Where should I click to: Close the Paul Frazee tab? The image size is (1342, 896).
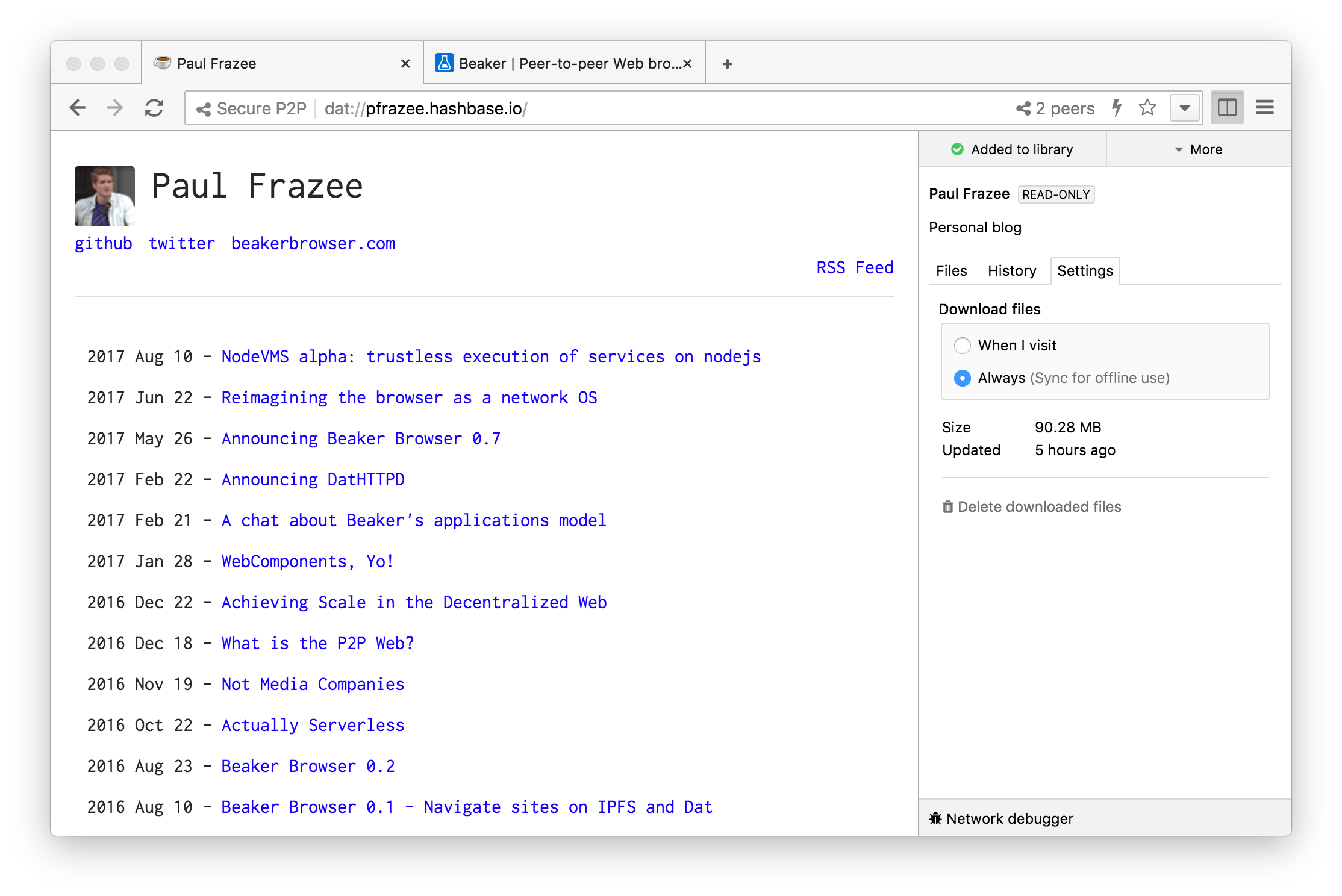[x=405, y=64]
